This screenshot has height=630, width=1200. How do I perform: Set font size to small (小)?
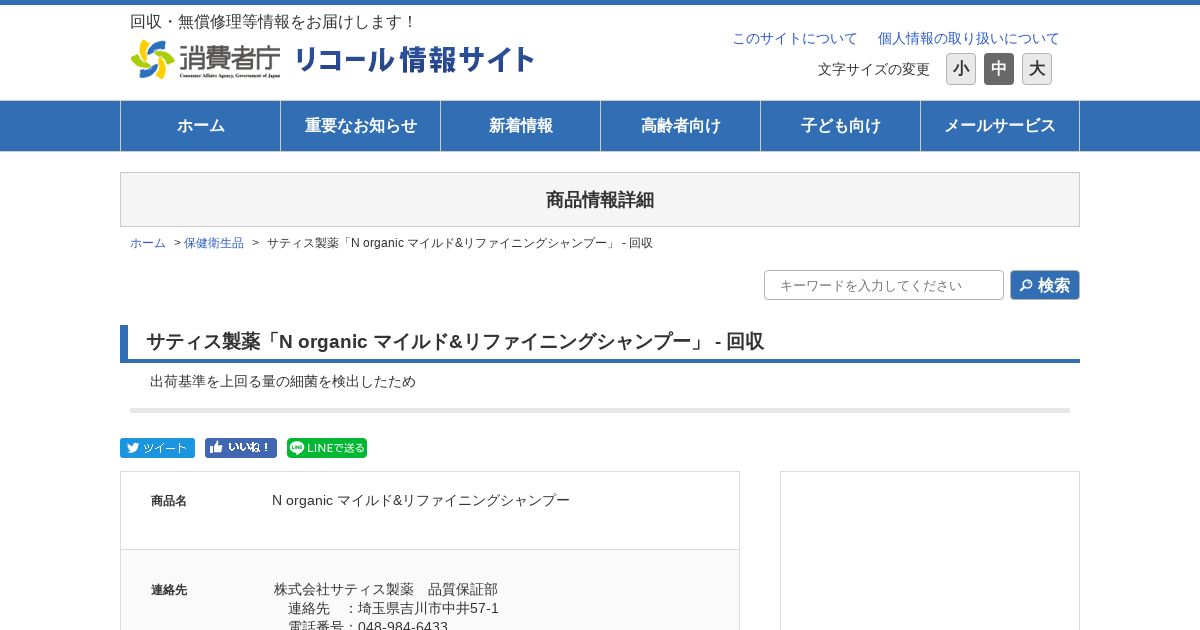[x=961, y=69]
